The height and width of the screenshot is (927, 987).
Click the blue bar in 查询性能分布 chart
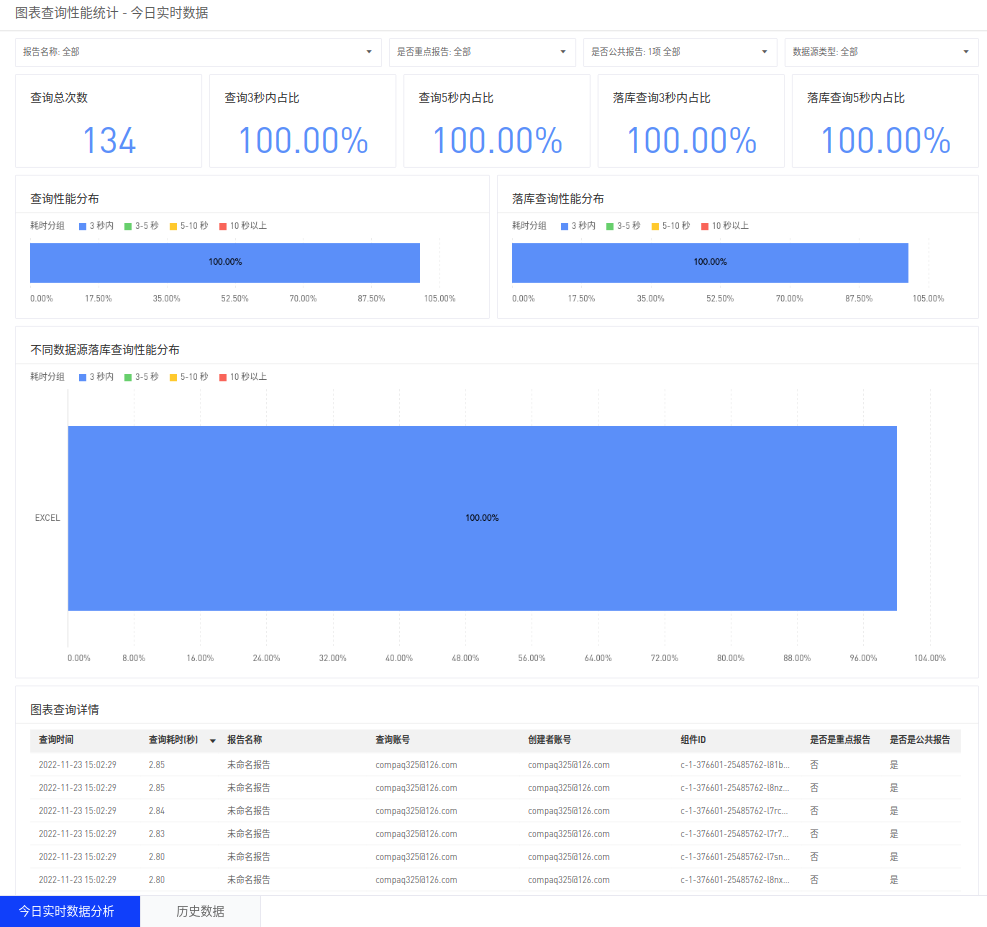pos(225,262)
